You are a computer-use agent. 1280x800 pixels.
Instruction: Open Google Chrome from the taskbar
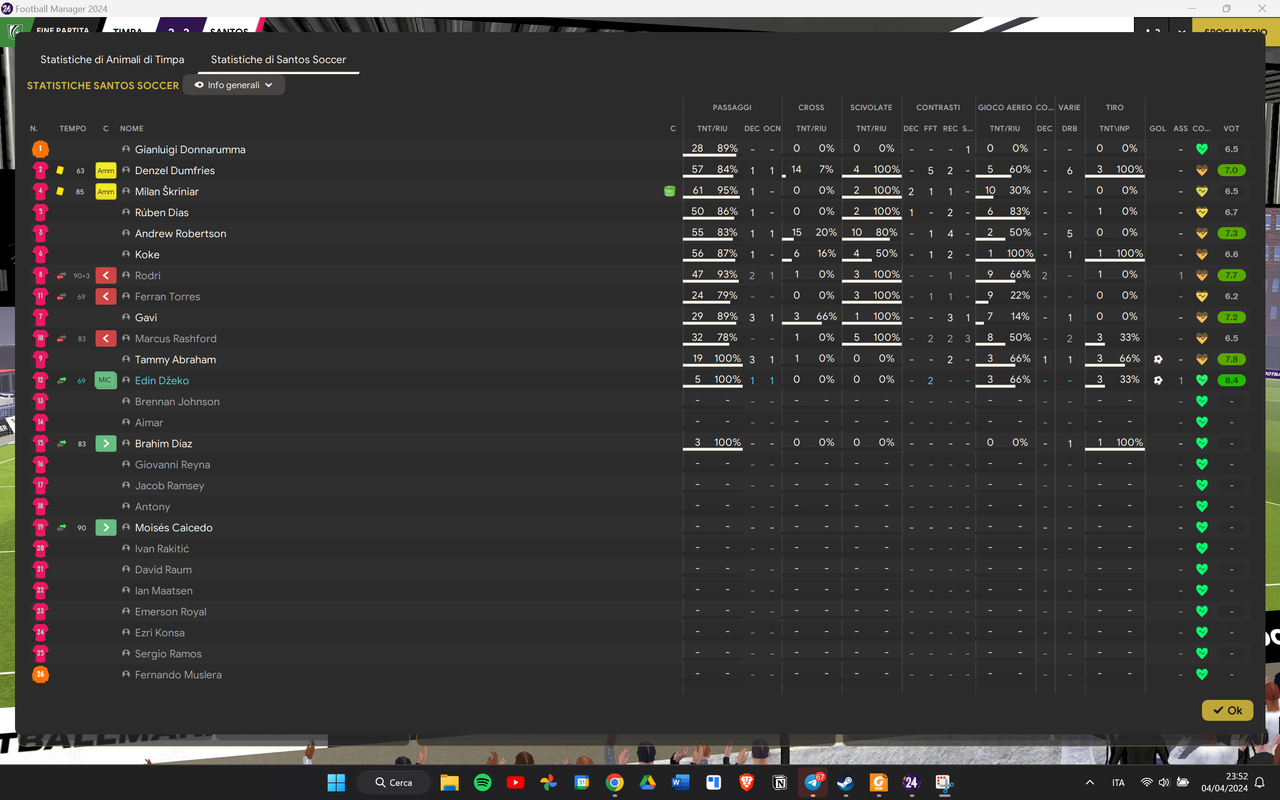[x=614, y=782]
